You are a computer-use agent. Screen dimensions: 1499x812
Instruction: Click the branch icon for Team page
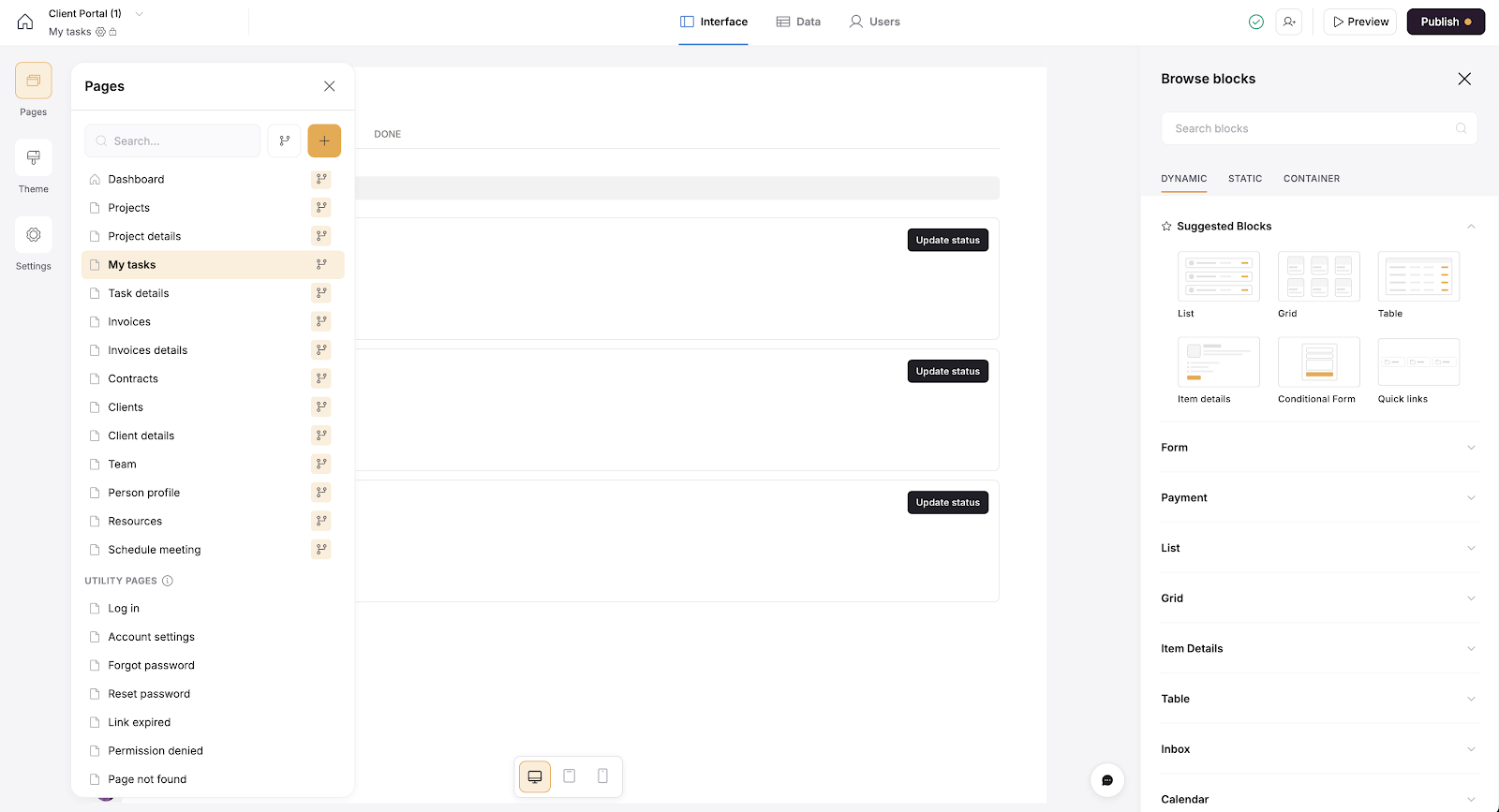[x=321, y=464]
